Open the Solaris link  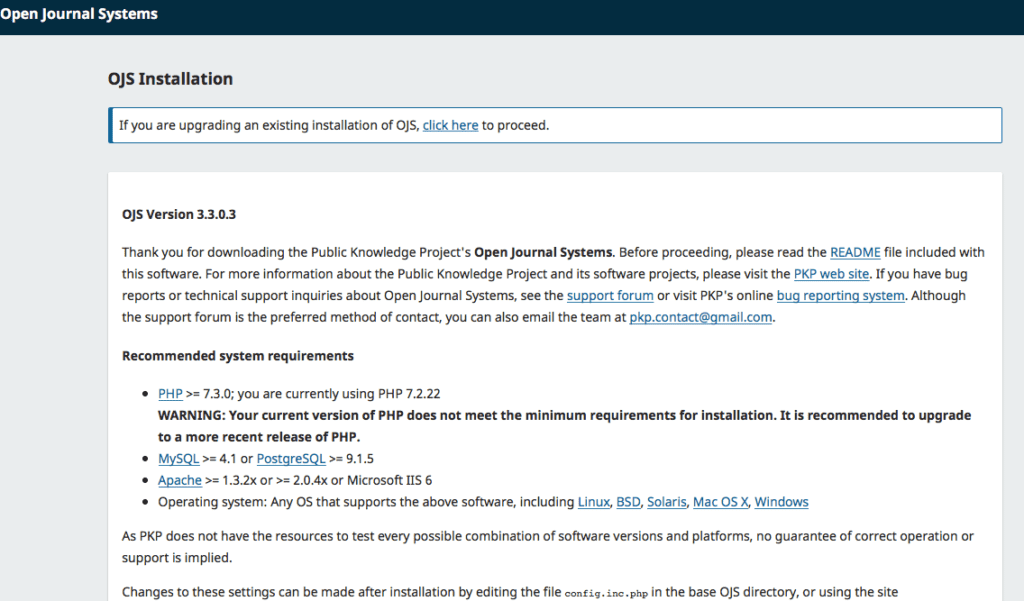pos(666,502)
